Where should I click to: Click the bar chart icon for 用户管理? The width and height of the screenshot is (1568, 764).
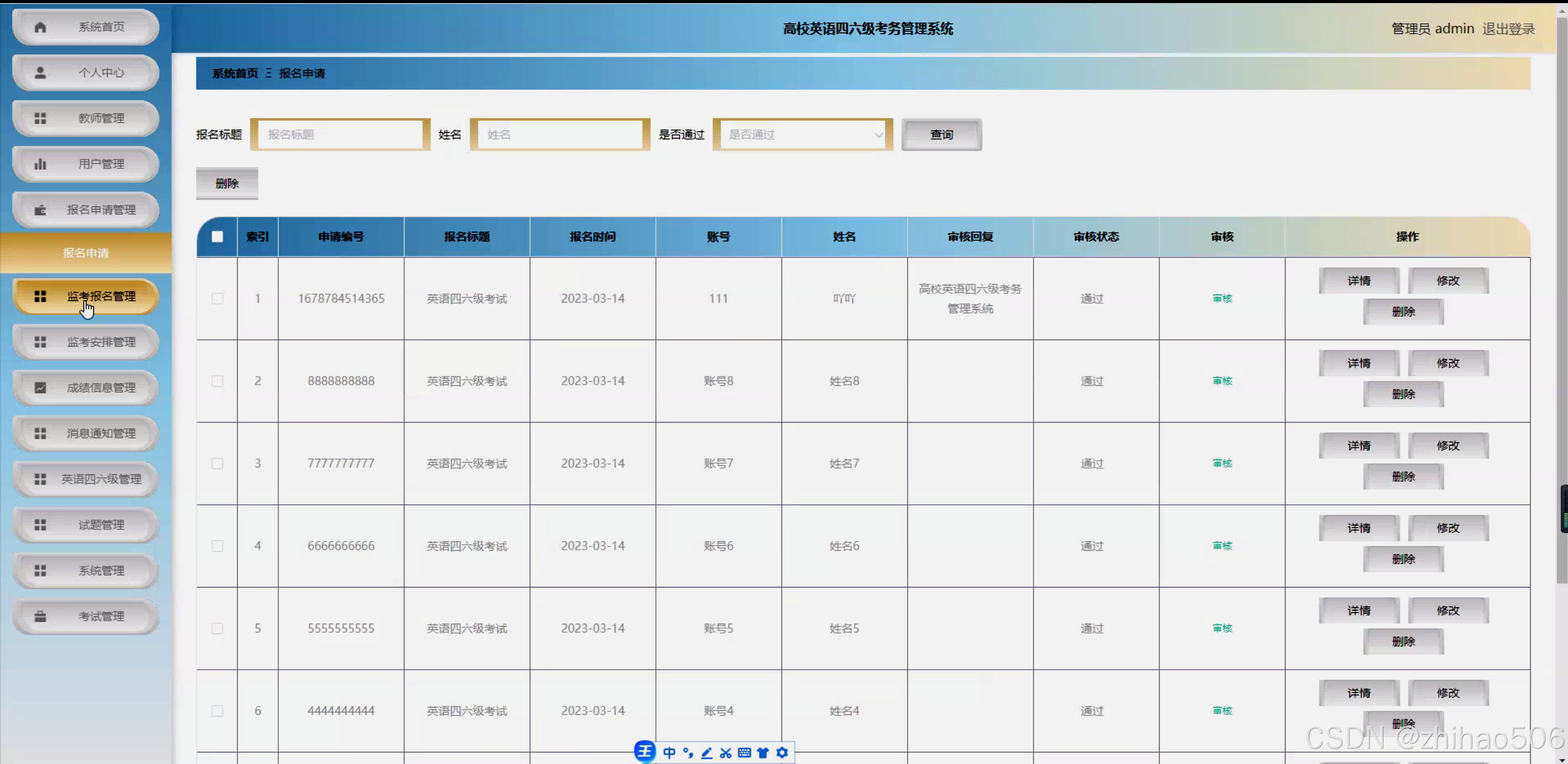(x=40, y=164)
